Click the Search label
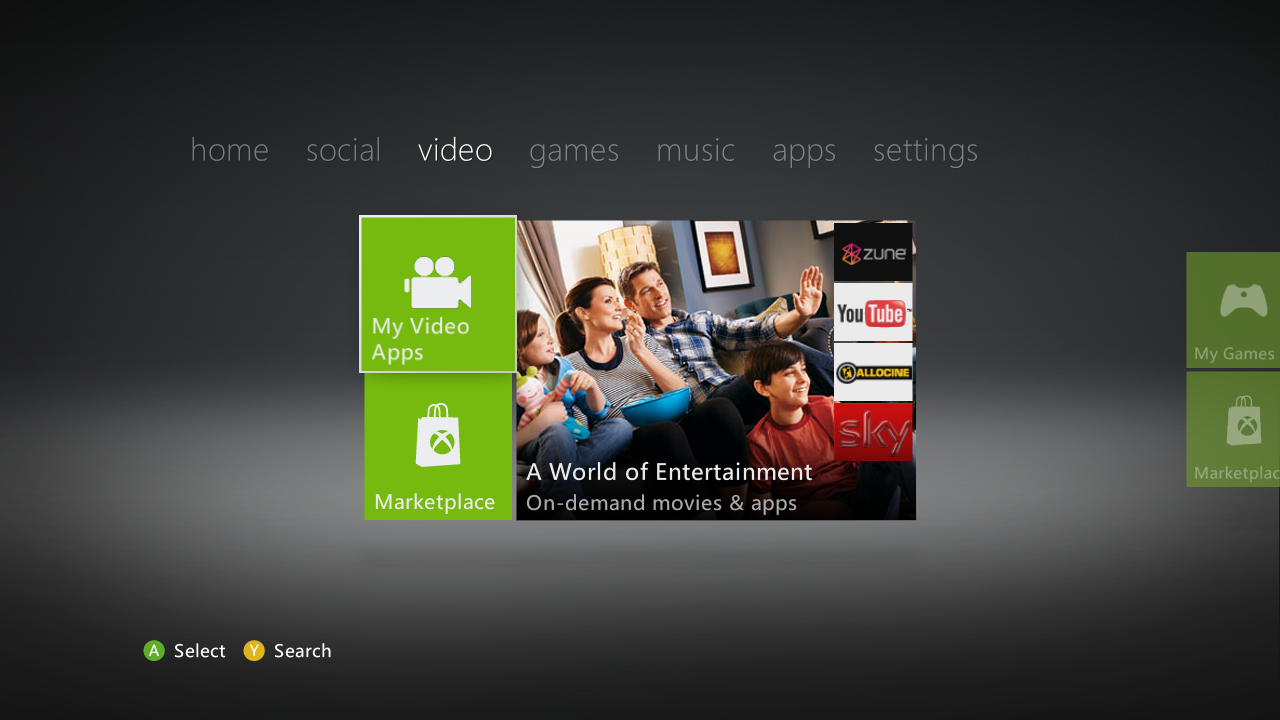This screenshot has width=1280, height=720. 302,651
